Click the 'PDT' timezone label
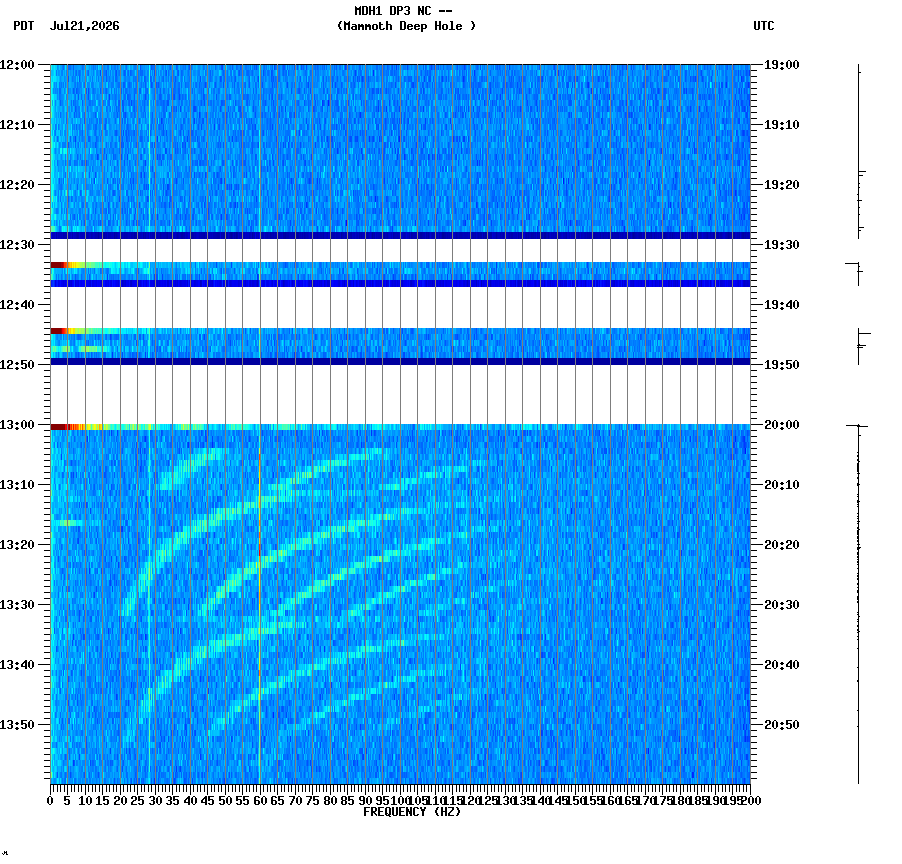The image size is (902, 864). tap(24, 26)
